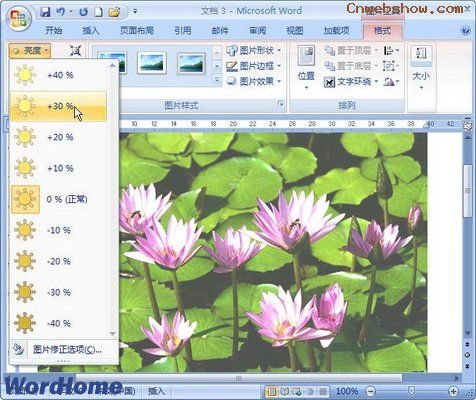Click the zoom in plus button

click(x=453, y=391)
